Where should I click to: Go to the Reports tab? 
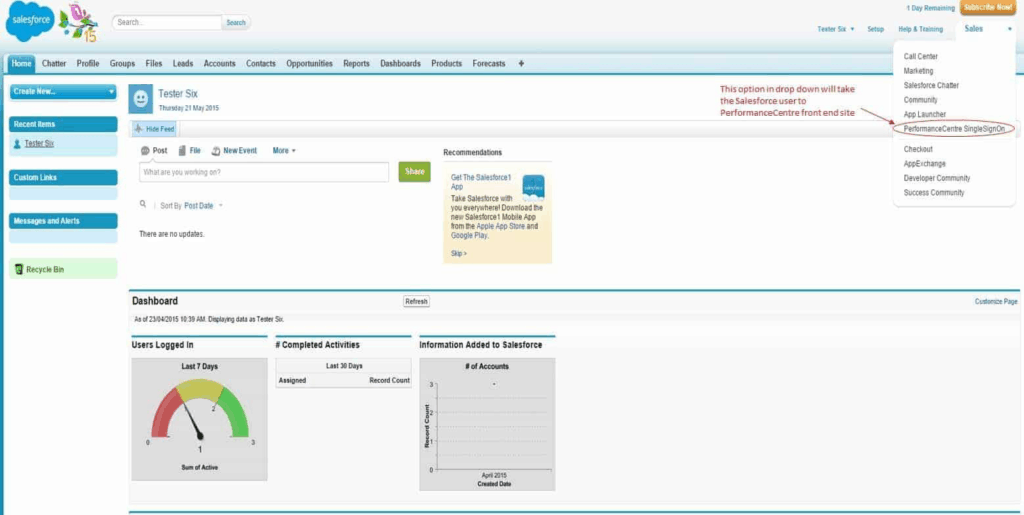(357, 63)
